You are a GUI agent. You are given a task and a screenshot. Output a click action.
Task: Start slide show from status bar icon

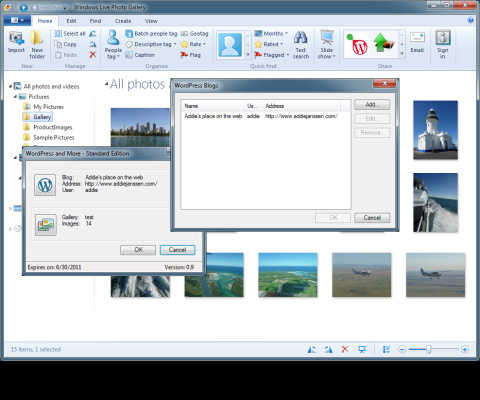(x=362, y=349)
